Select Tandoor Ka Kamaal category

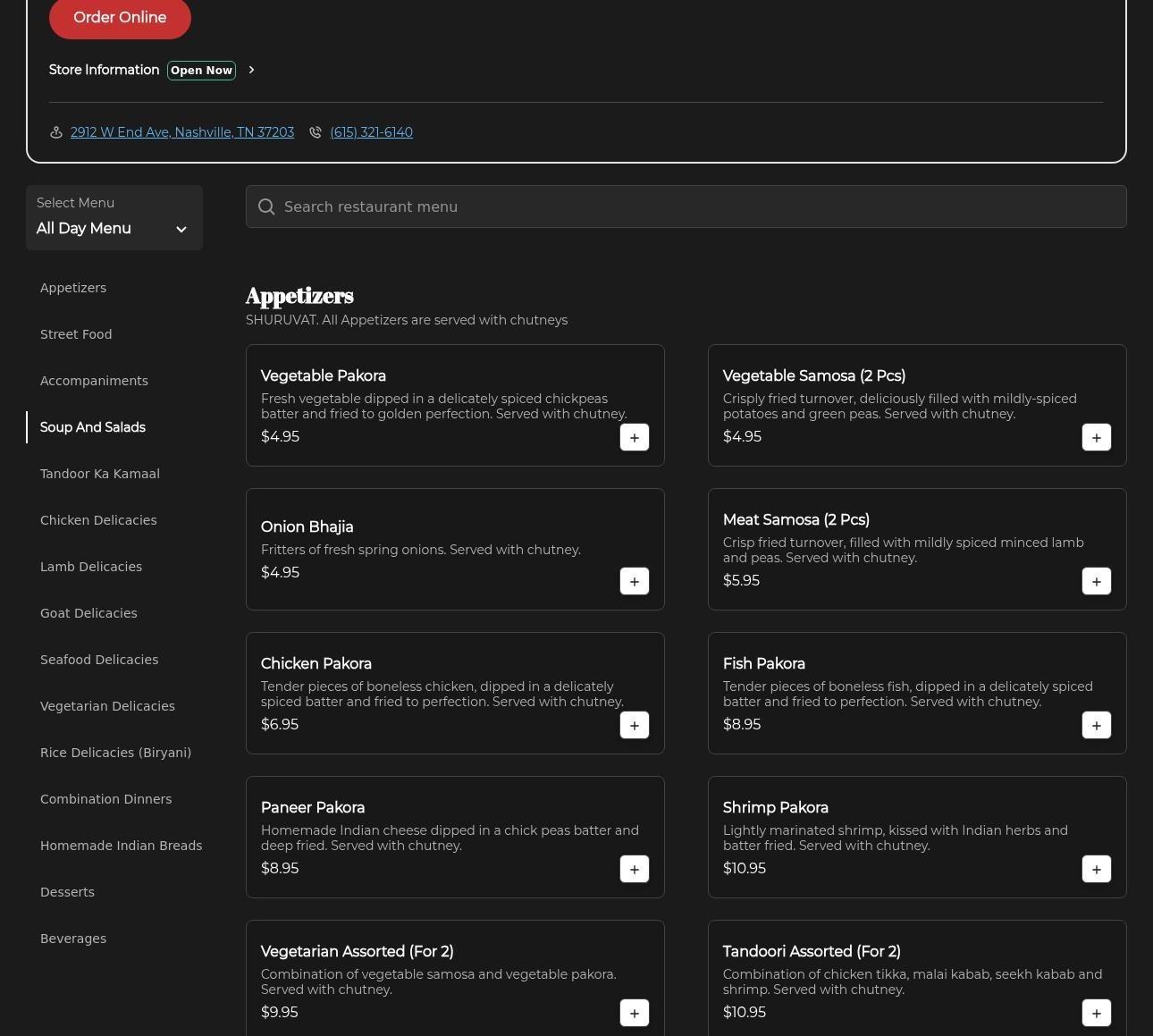pos(100,474)
